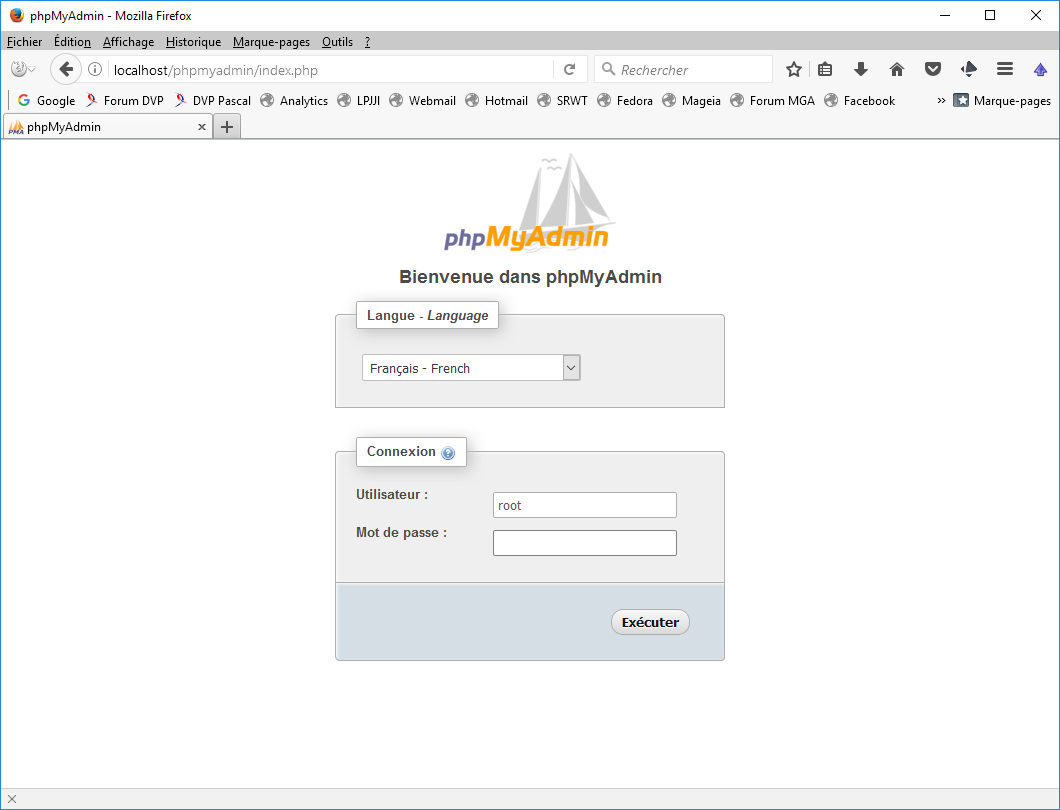Open the Firefox hamburger menu
Image resolution: width=1060 pixels, height=810 pixels.
pyautogui.click(x=1005, y=69)
